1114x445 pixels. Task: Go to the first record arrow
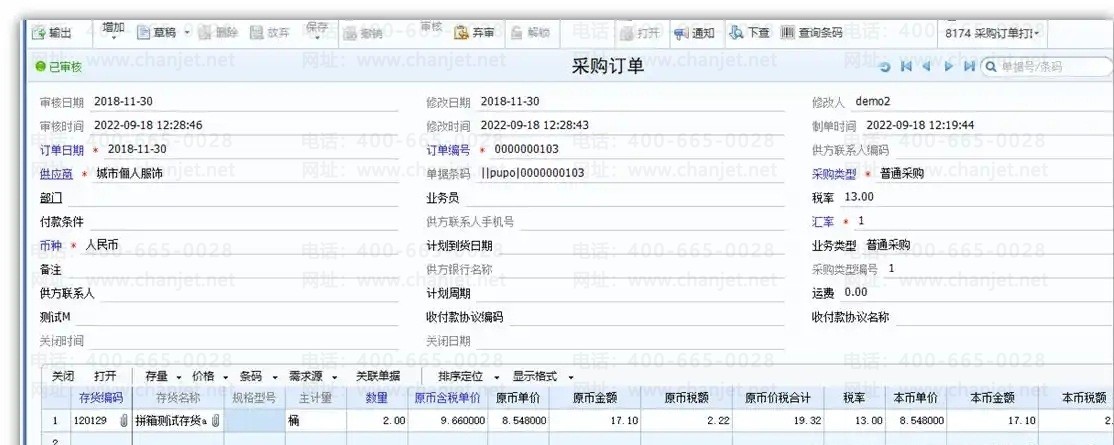tap(906, 67)
